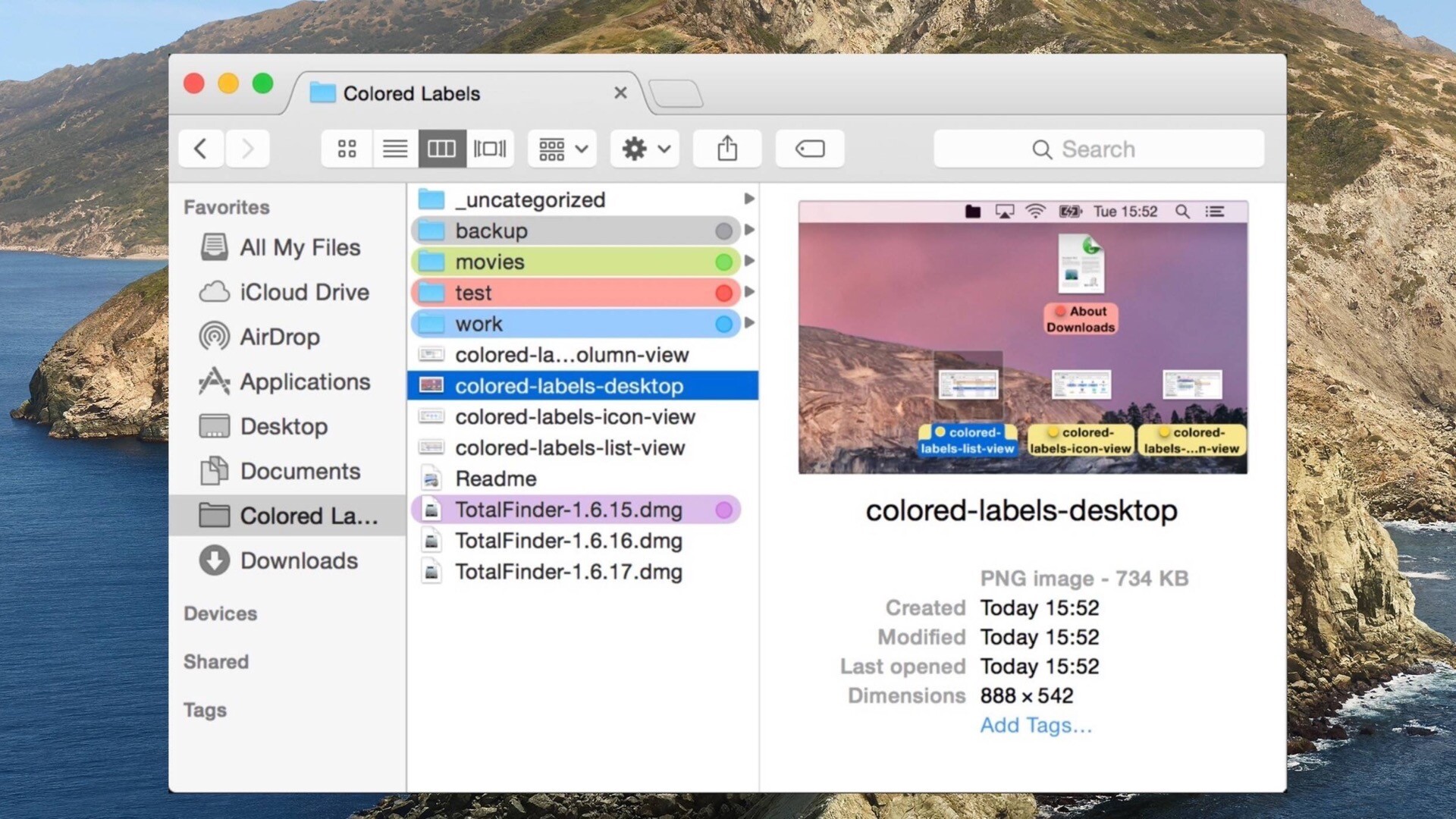Click the Devices sidebar section header
The height and width of the screenshot is (819, 1456).
220,613
